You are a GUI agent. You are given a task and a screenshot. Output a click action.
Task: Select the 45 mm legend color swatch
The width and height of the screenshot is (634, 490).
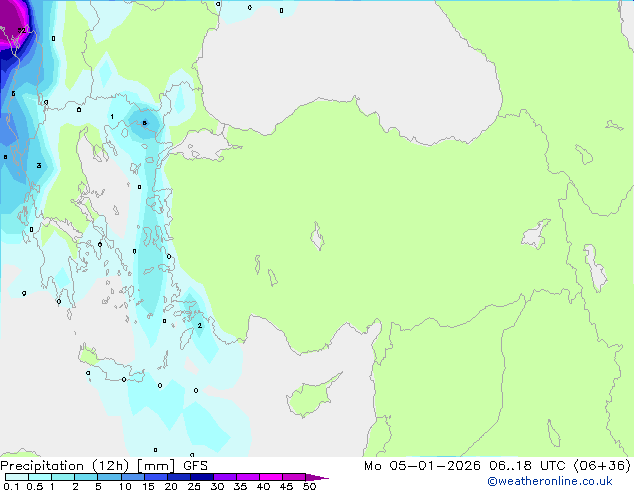coord(294,477)
